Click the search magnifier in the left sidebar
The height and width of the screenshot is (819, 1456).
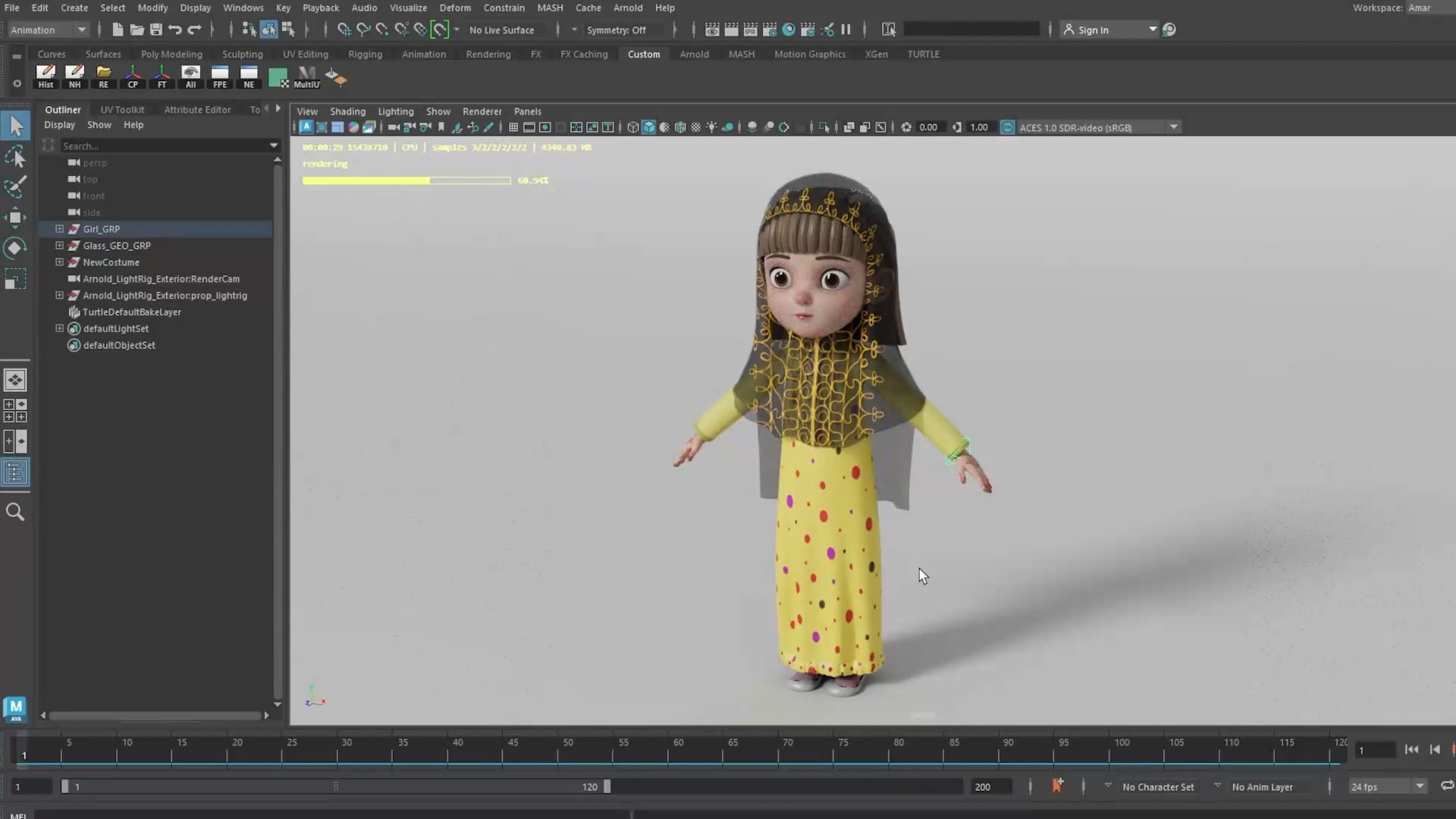(x=15, y=512)
